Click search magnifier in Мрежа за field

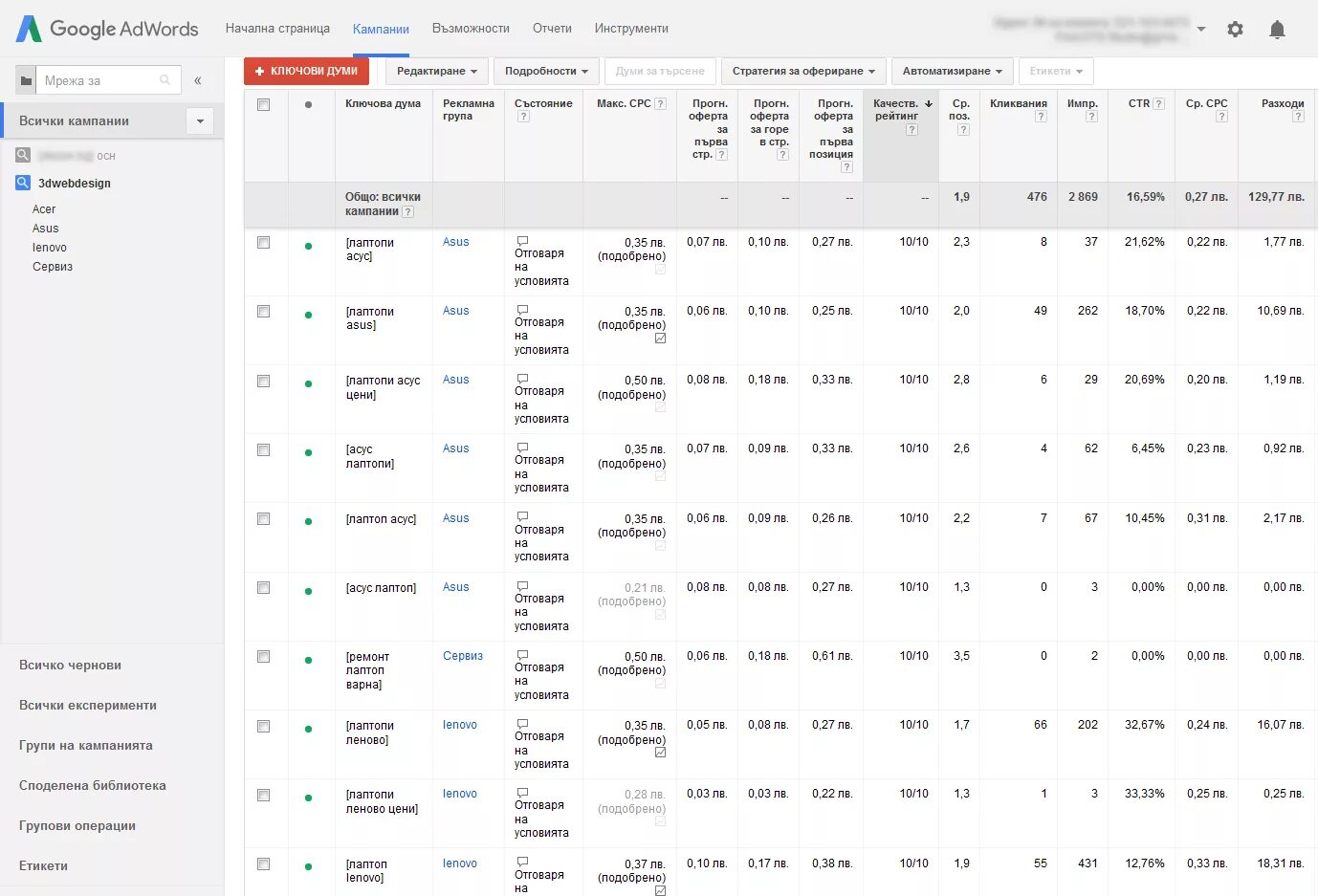tap(165, 80)
